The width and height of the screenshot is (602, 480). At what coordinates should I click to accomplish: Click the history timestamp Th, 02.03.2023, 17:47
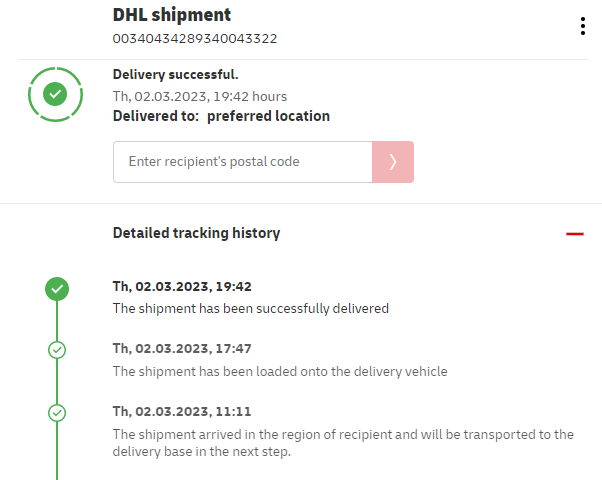point(182,348)
